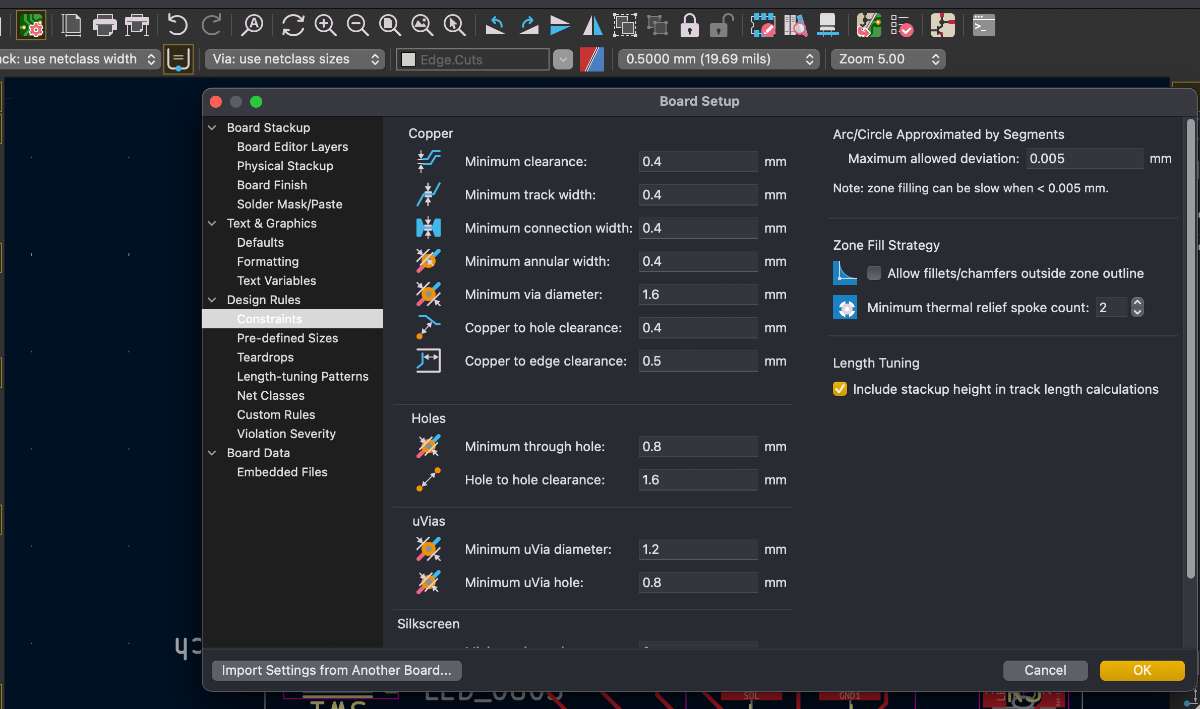The height and width of the screenshot is (709, 1200).
Task: Collapse the Text & Graphics tree section
Action: [212, 224]
